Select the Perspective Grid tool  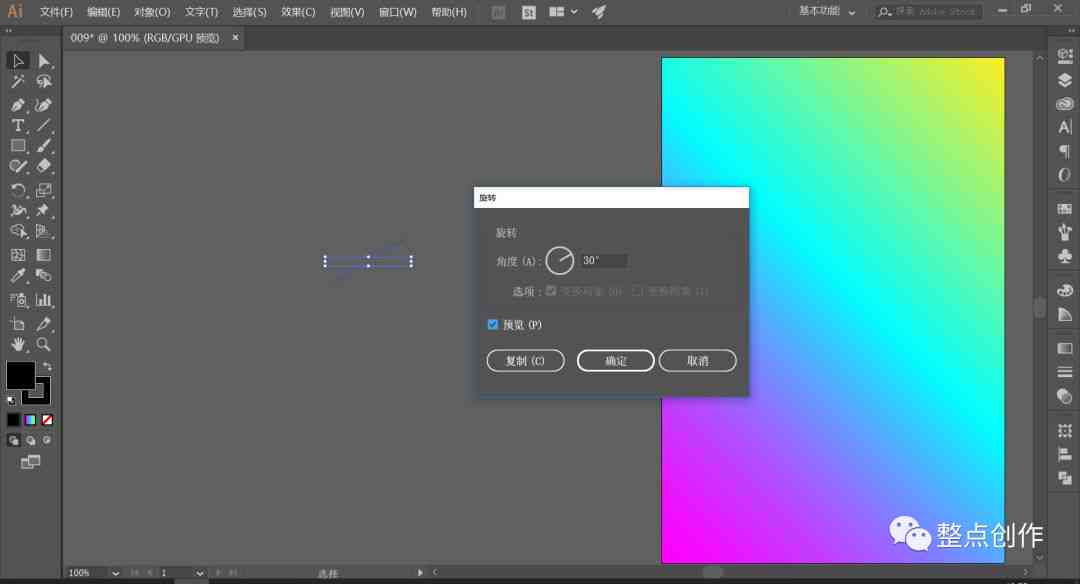(x=44, y=231)
